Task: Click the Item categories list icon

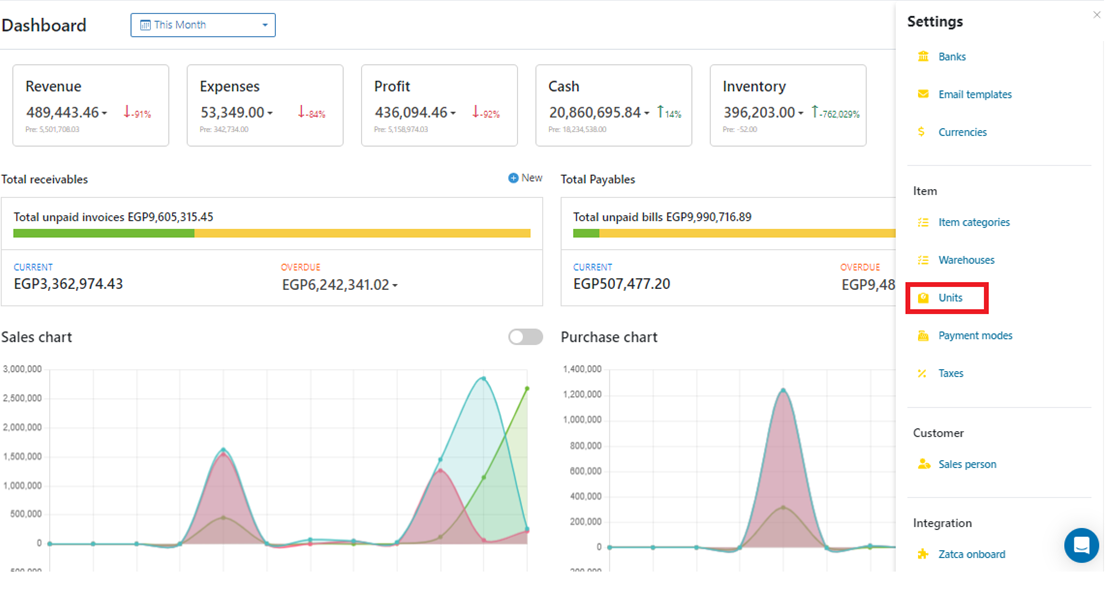Action: point(922,223)
